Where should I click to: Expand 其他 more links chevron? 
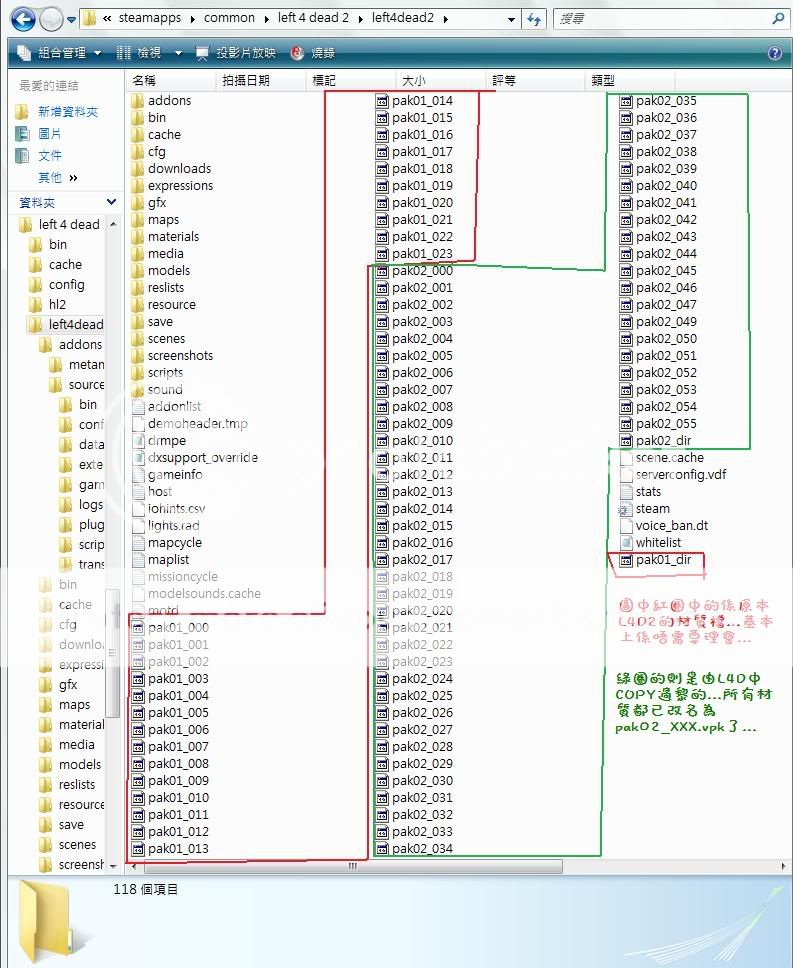tap(73, 178)
